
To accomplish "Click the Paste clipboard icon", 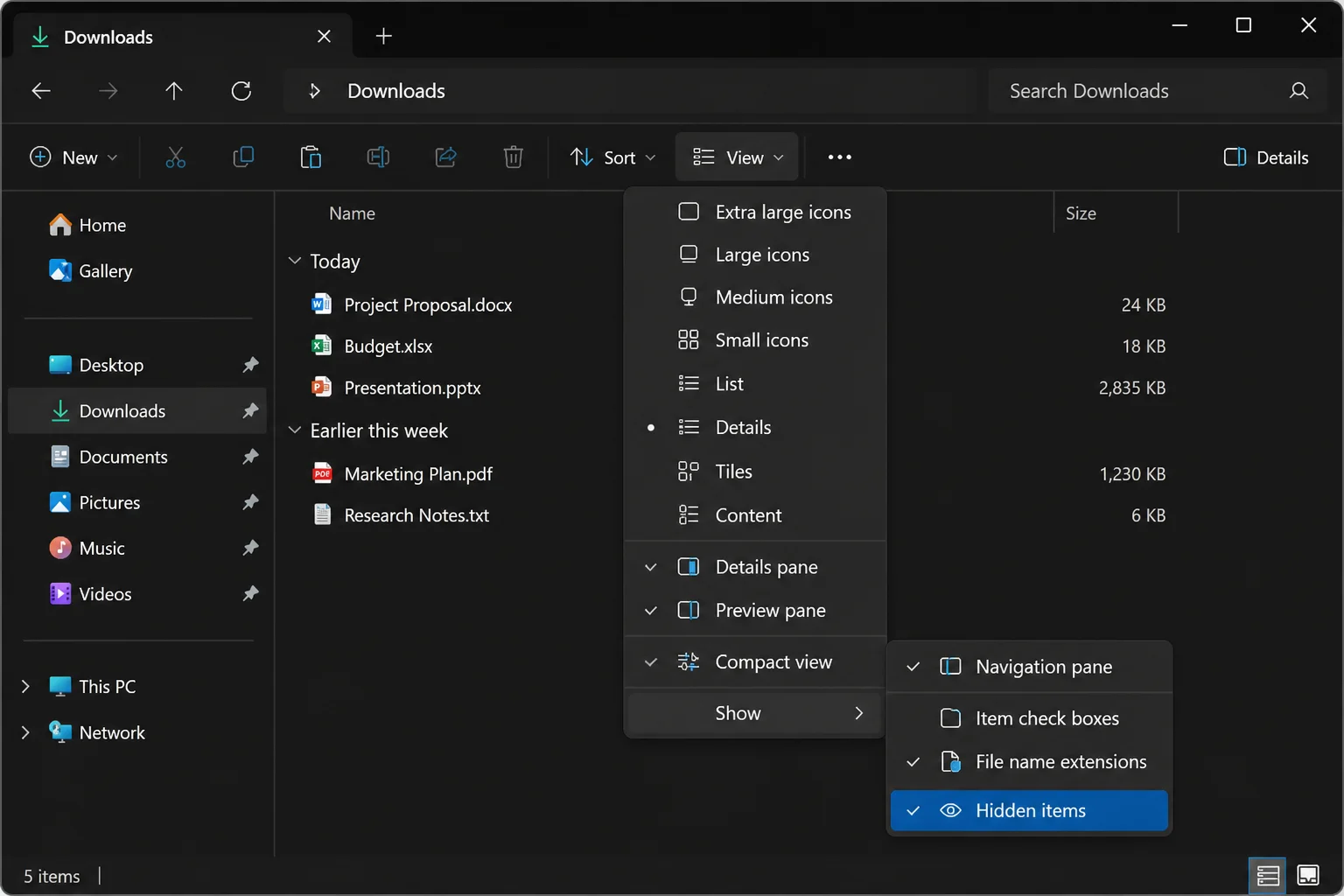I will 311,157.
